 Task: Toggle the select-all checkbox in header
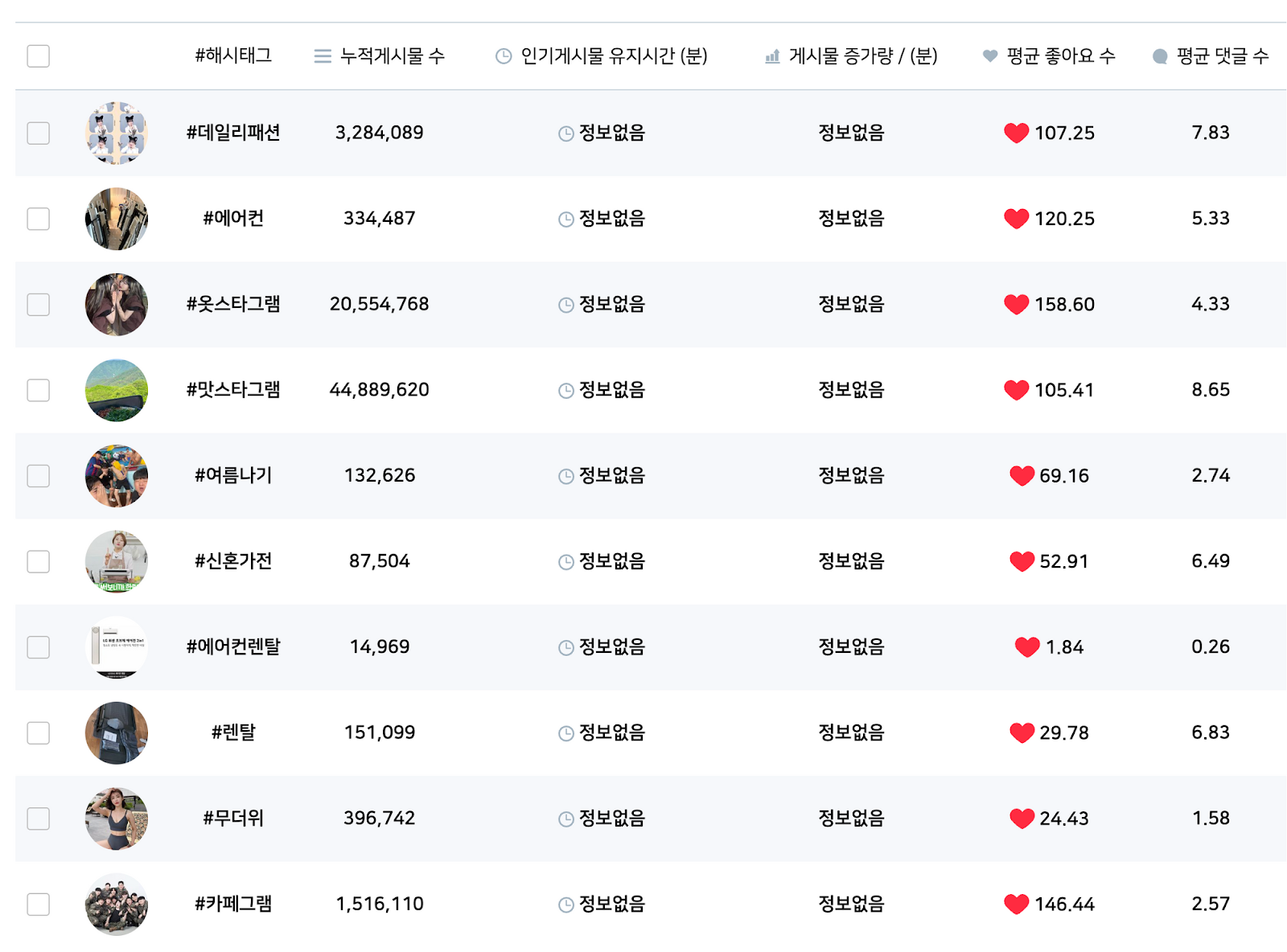[38, 56]
